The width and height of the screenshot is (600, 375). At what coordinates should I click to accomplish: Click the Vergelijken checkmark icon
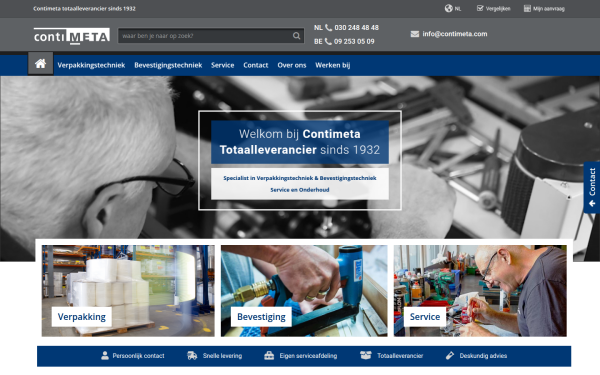(480, 8)
